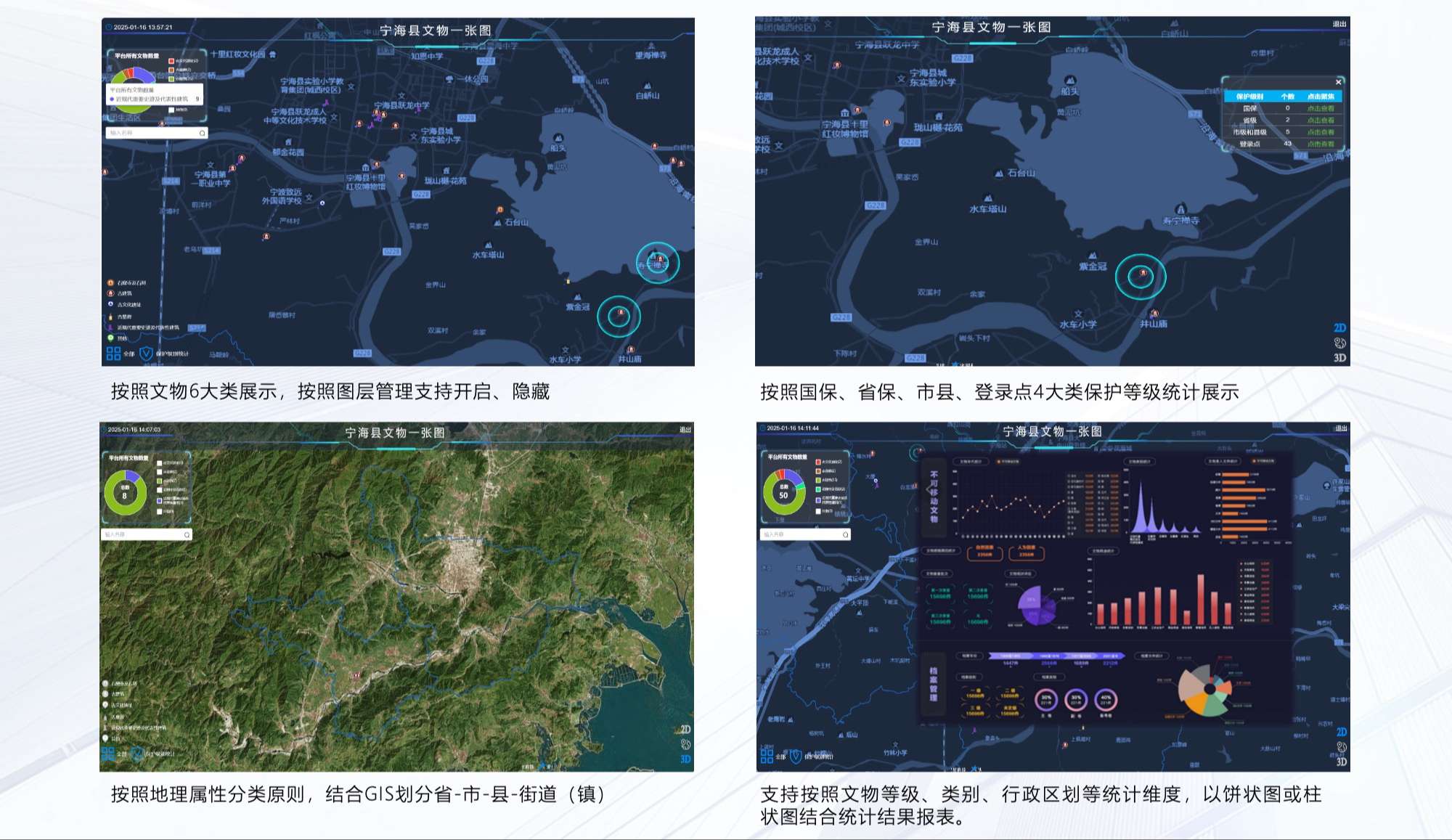This screenshot has width=1452, height=840.
Task: Click the 古墓葬 legend icon in top-left map
Action: 111,317
